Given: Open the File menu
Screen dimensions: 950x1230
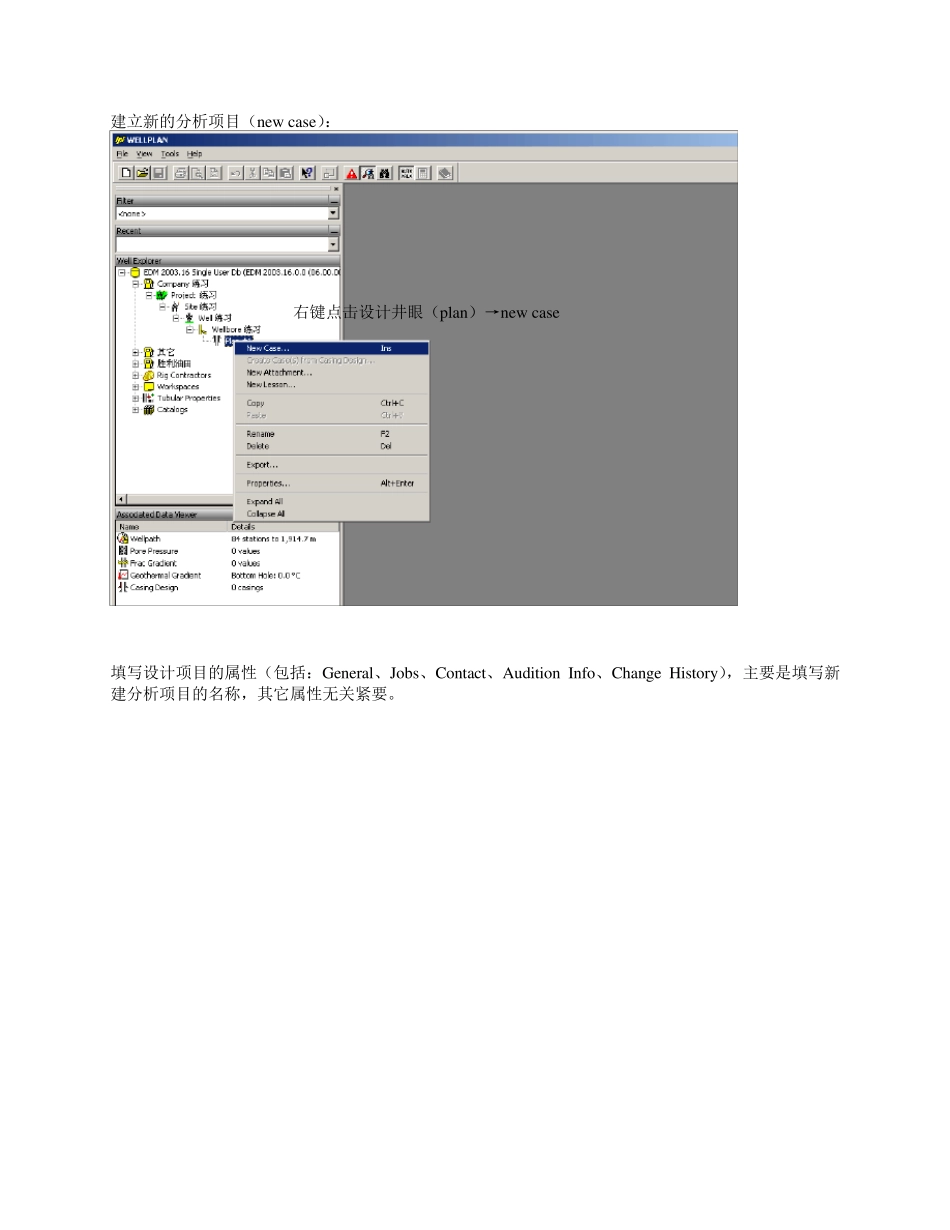Looking at the screenshot, I should 122,154.
